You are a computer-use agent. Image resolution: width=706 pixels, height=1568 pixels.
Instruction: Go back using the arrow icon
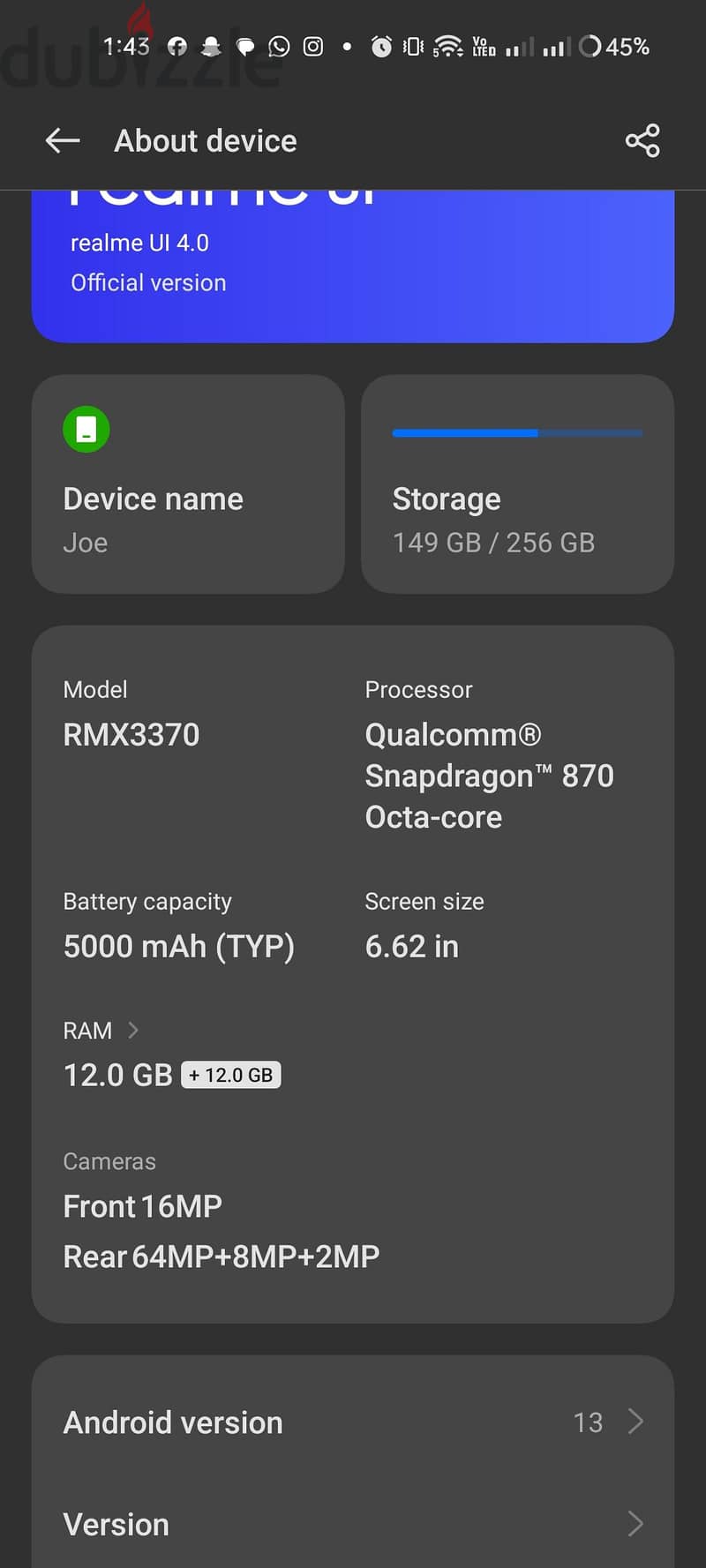click(x=63, y=140)
